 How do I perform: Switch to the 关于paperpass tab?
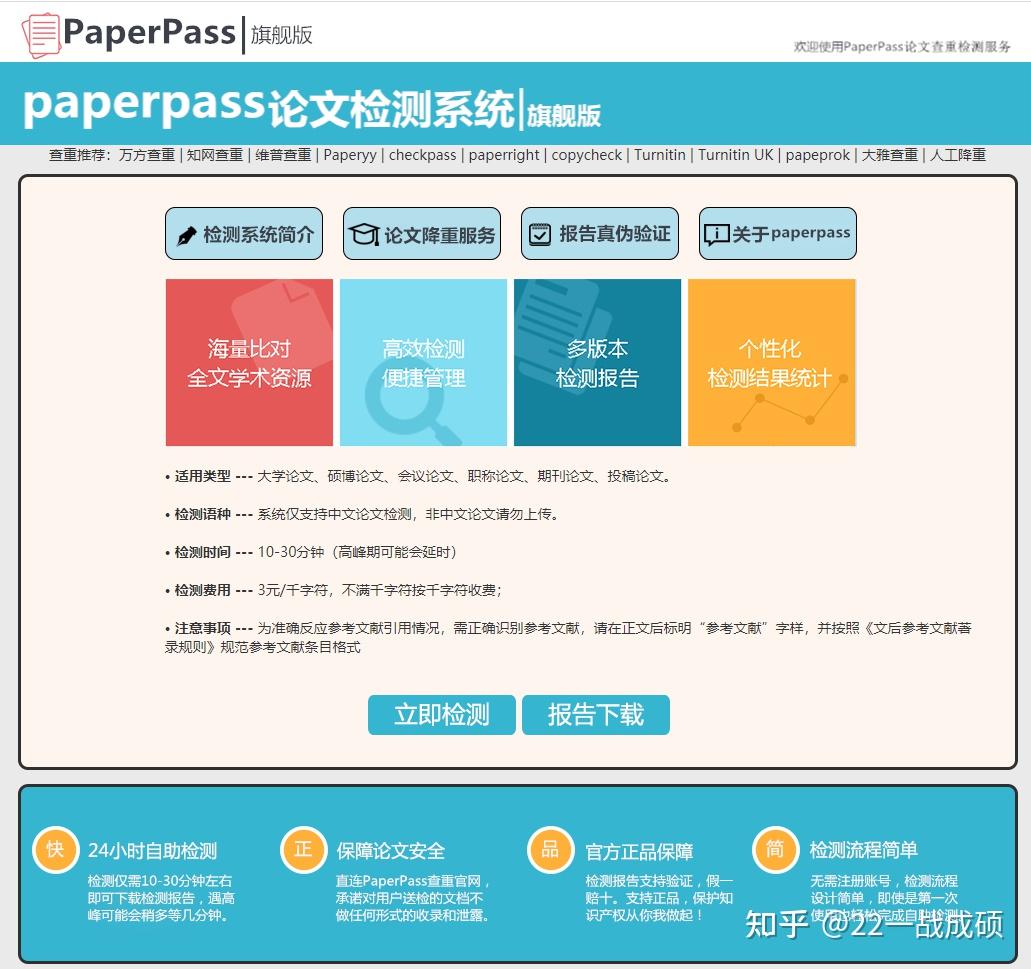[x=778, y=232]
